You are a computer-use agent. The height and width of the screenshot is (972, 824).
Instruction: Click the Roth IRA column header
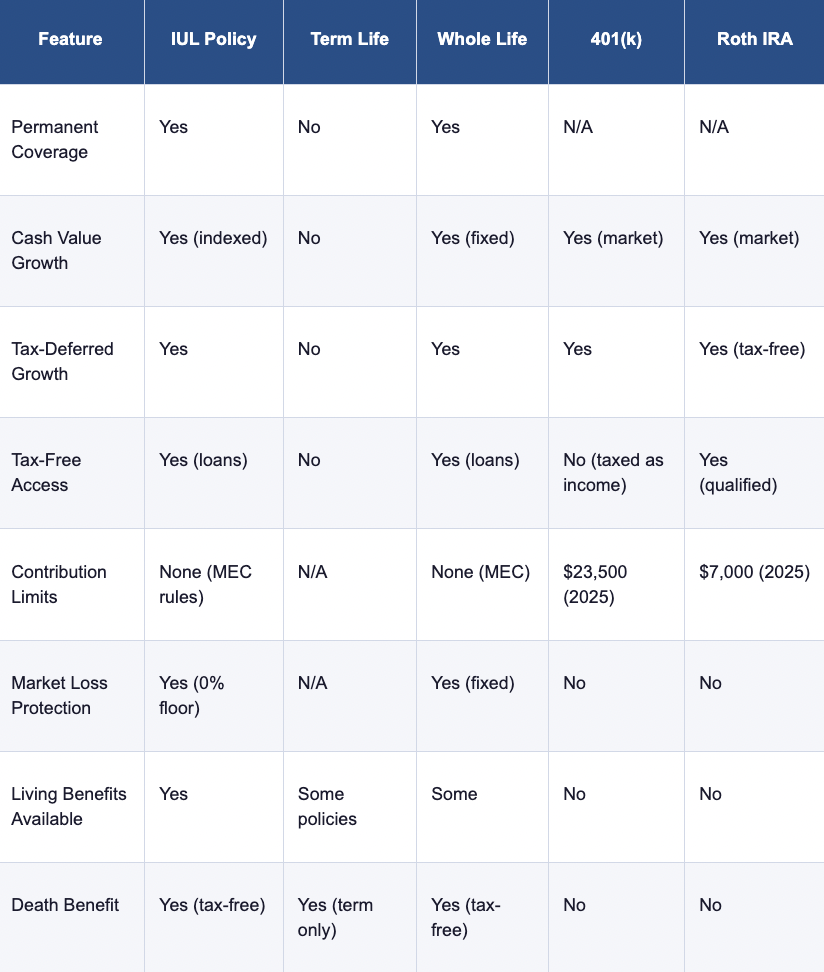tap(753, 40)
